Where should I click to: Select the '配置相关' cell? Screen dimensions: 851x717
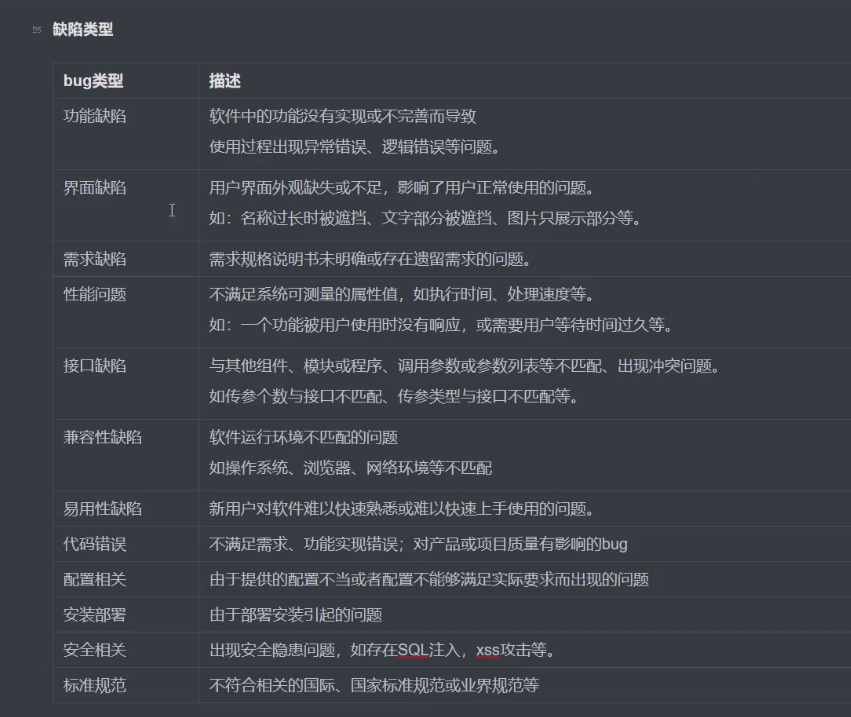coord(125,579)
